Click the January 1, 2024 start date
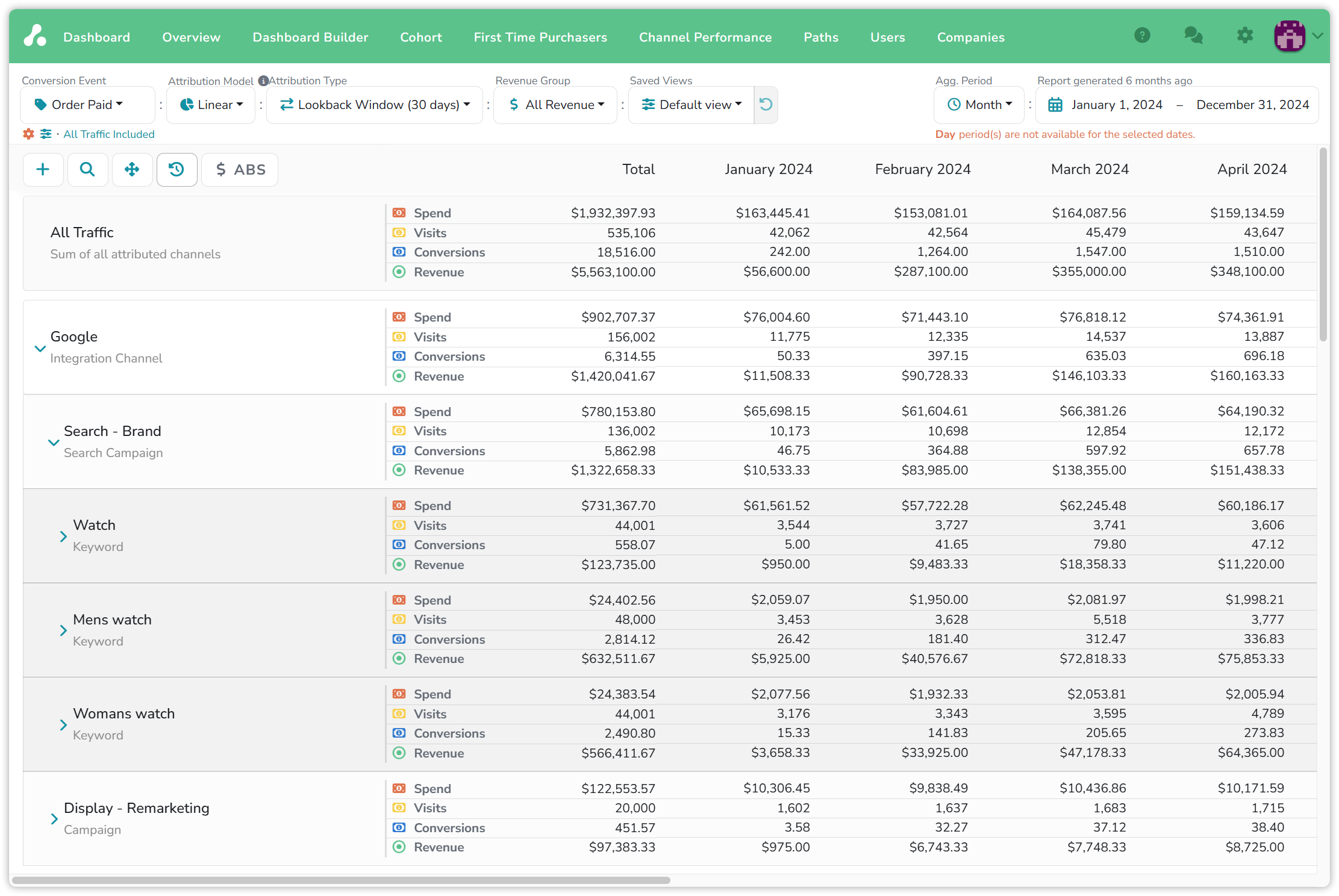The height and width of the screenshot is (896, 1339). coord(1117,105)
